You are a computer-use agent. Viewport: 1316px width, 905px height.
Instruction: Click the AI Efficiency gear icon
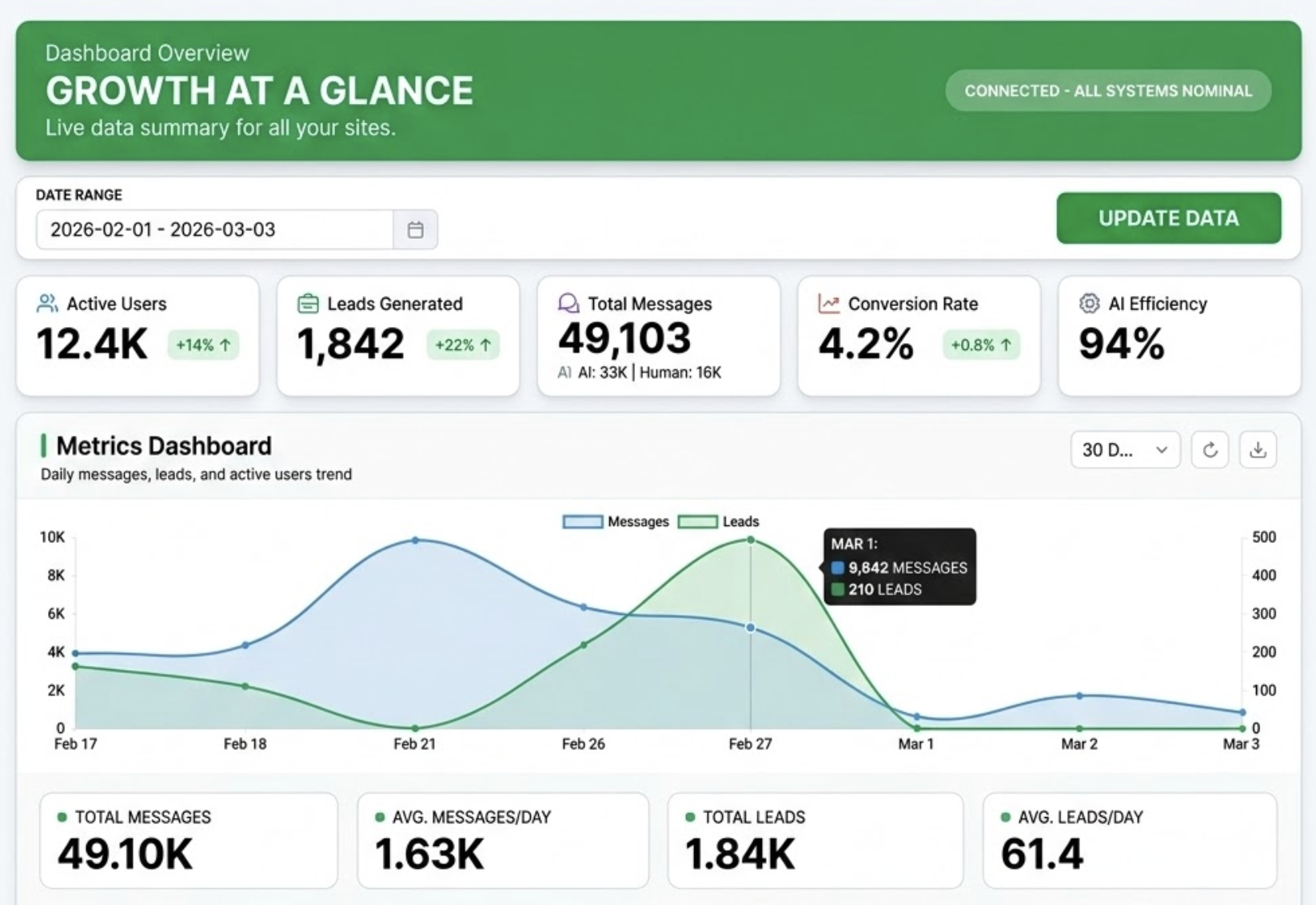pos(1089,304)
